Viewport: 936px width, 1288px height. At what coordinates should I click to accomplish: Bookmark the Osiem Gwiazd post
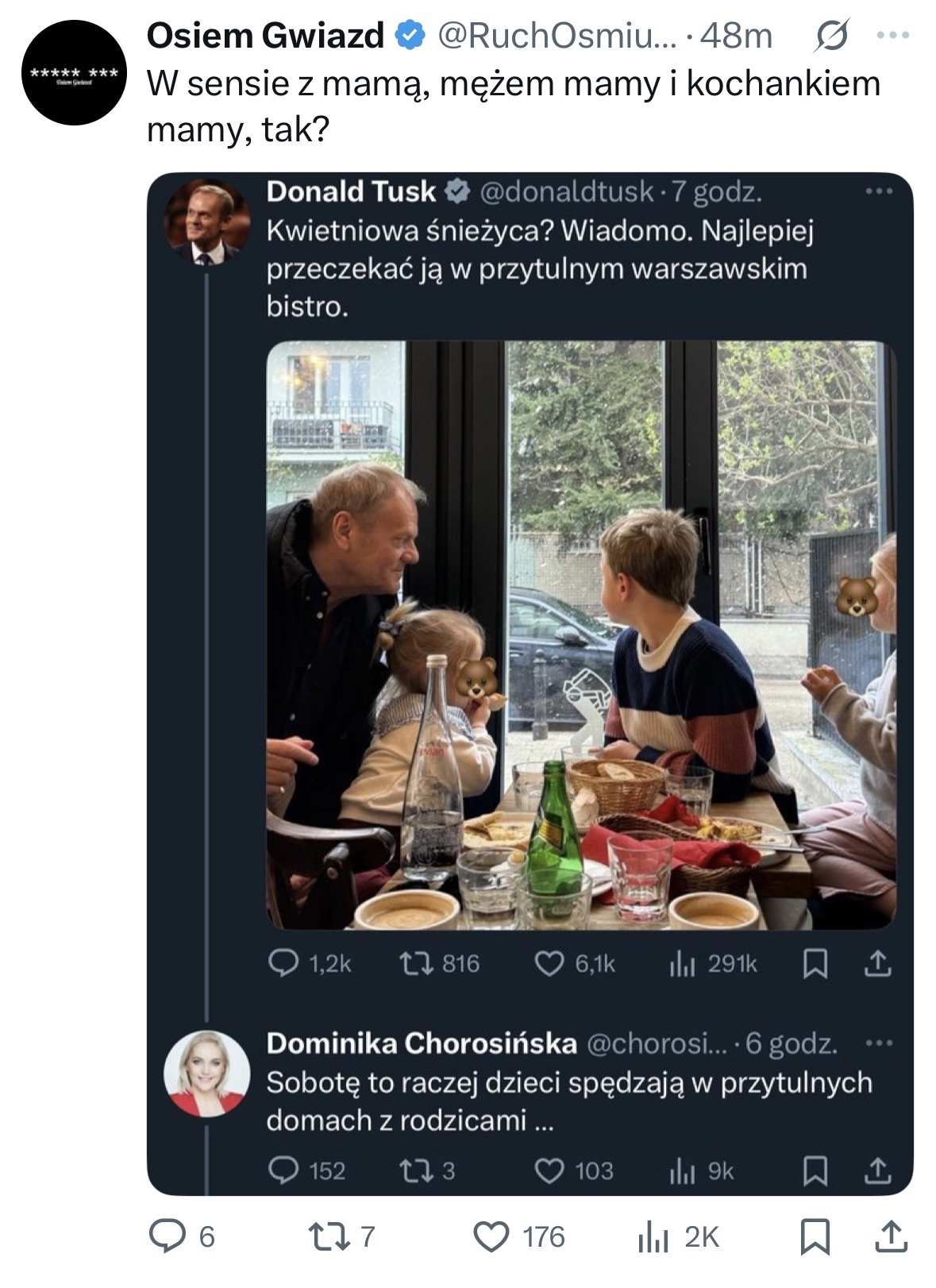(x=815, y=1236)
